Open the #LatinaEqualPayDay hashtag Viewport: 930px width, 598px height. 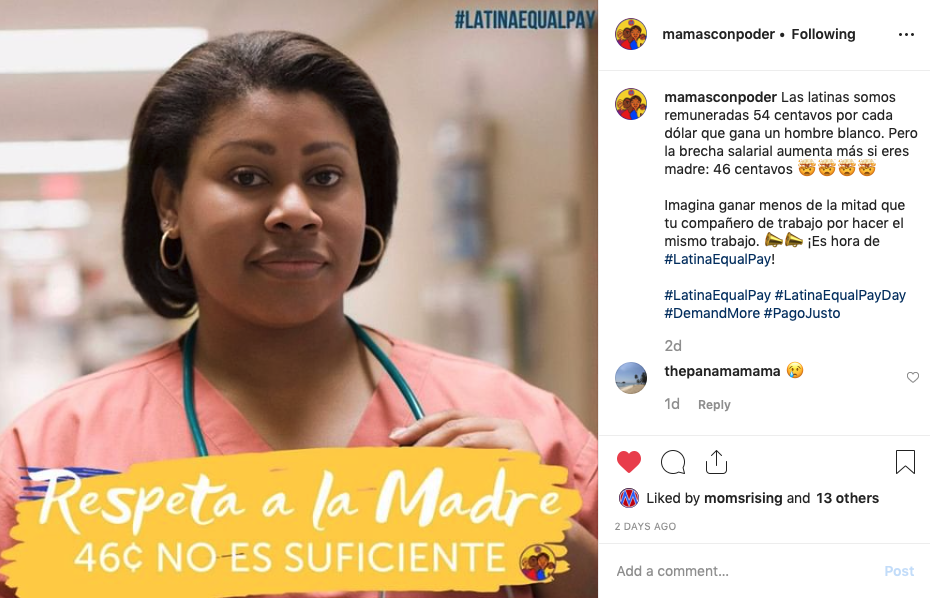click(840, 295)
